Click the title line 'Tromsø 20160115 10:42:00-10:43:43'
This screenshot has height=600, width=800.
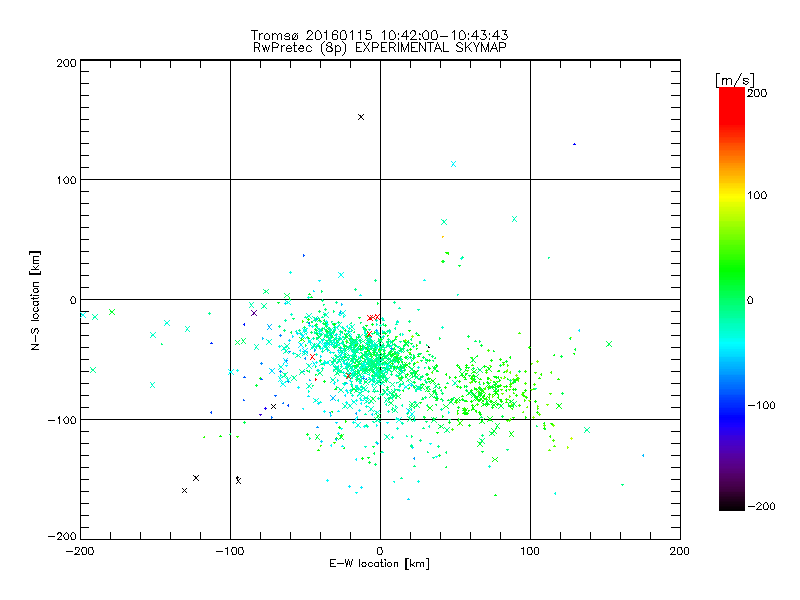379,35
